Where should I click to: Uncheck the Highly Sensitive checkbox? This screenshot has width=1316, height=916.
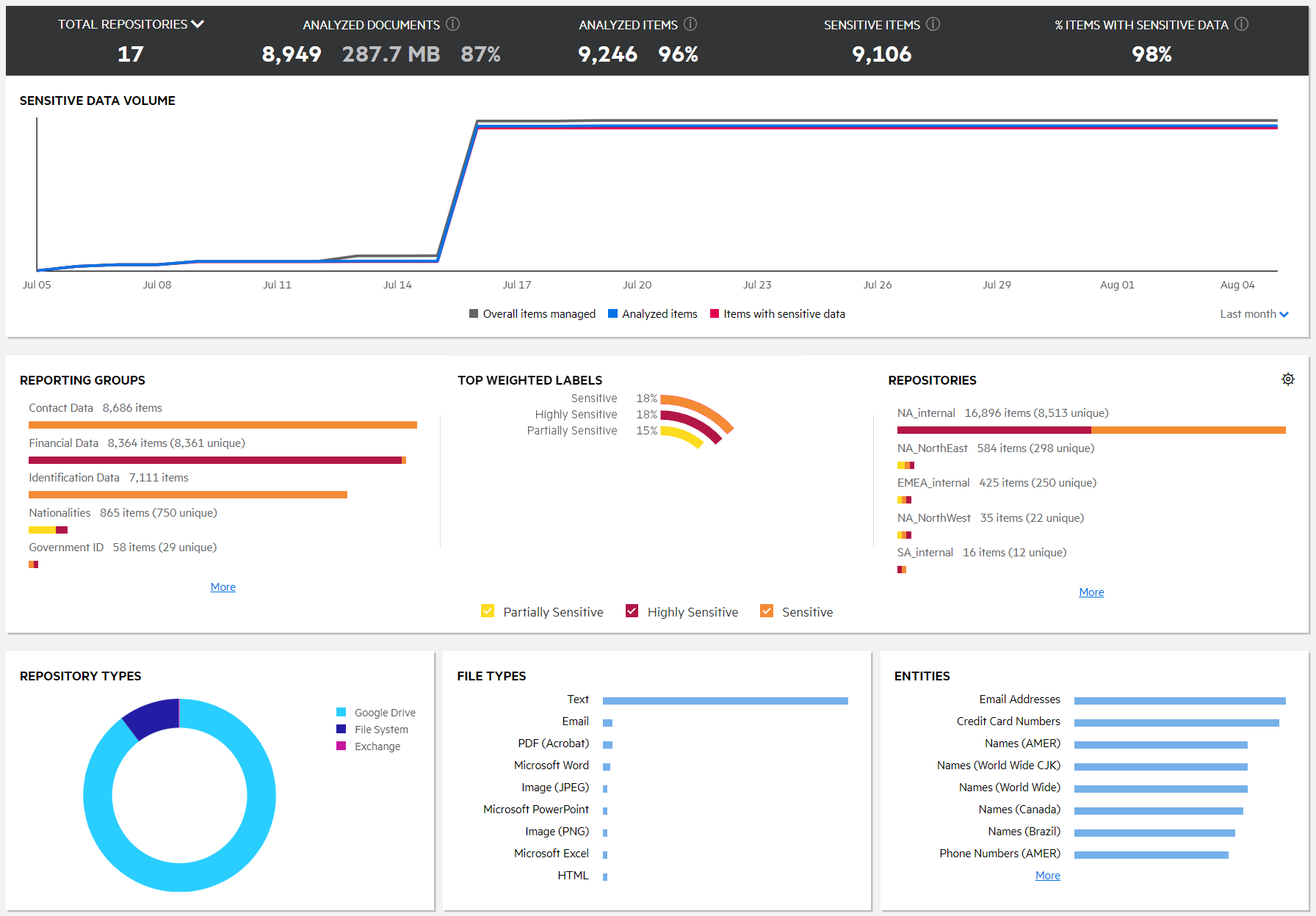tap(632, 611)
